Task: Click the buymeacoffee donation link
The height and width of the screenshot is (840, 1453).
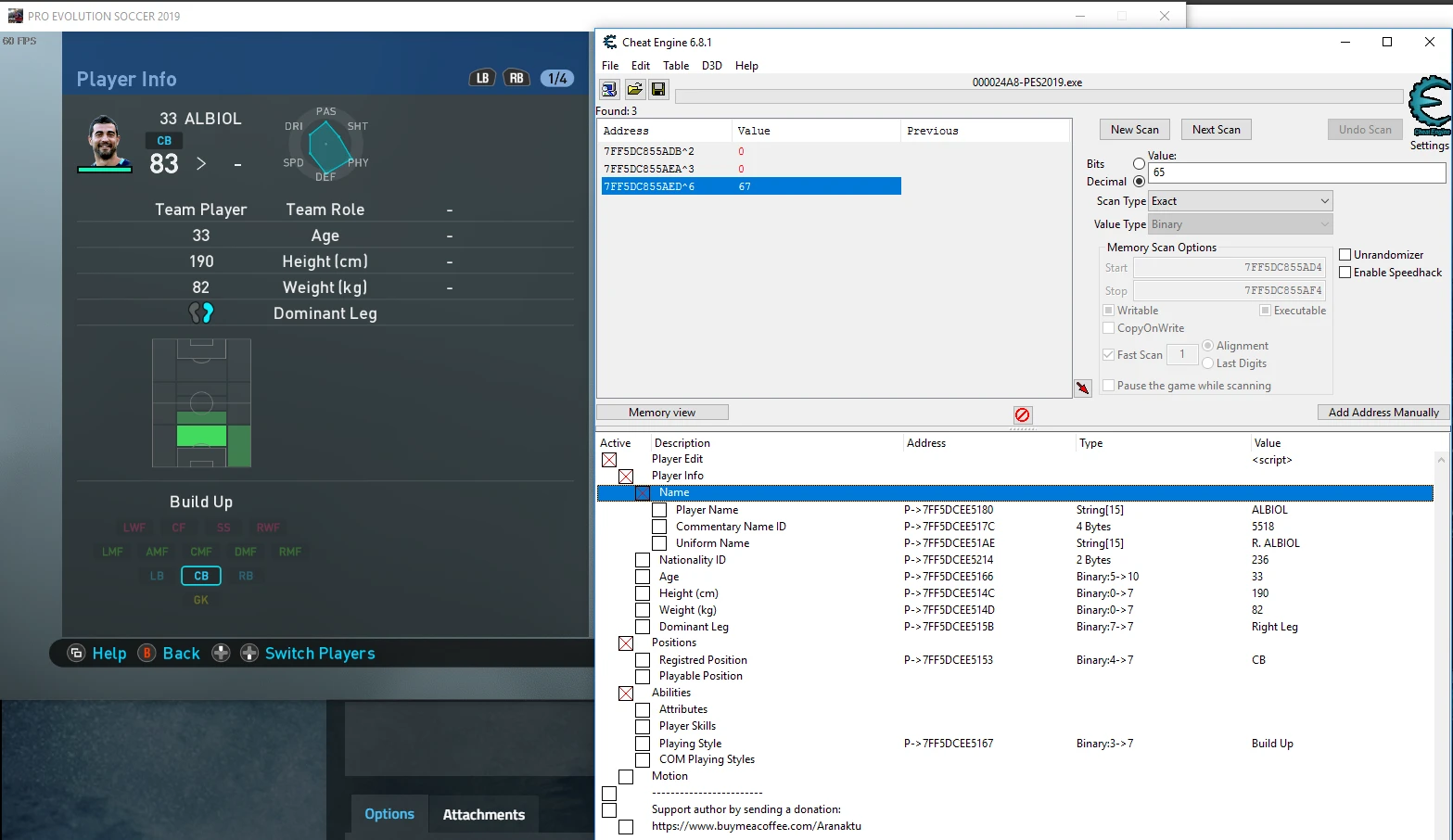Action: point(757,826)
